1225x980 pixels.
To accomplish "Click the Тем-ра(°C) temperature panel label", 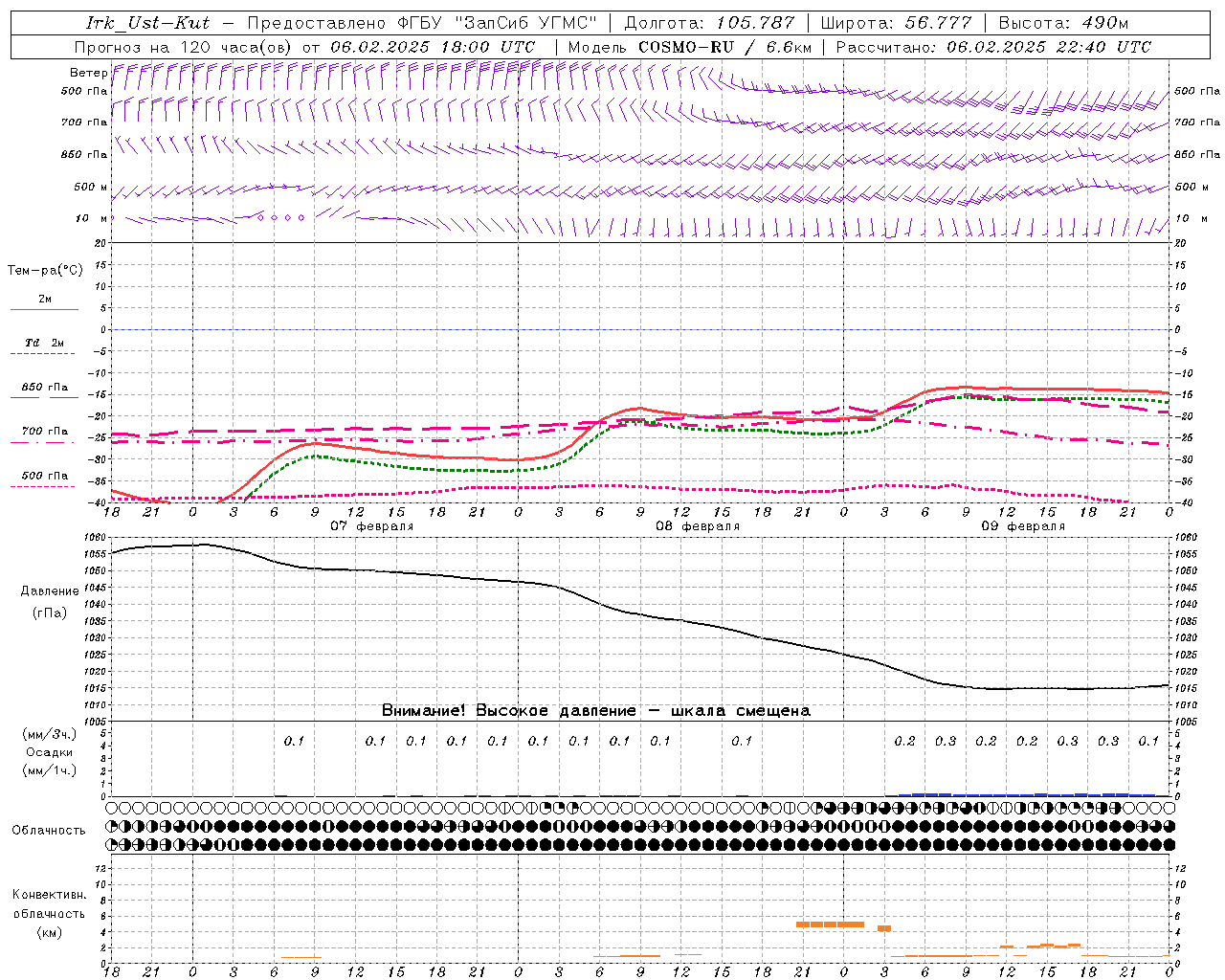I will (x=45, y=271).
